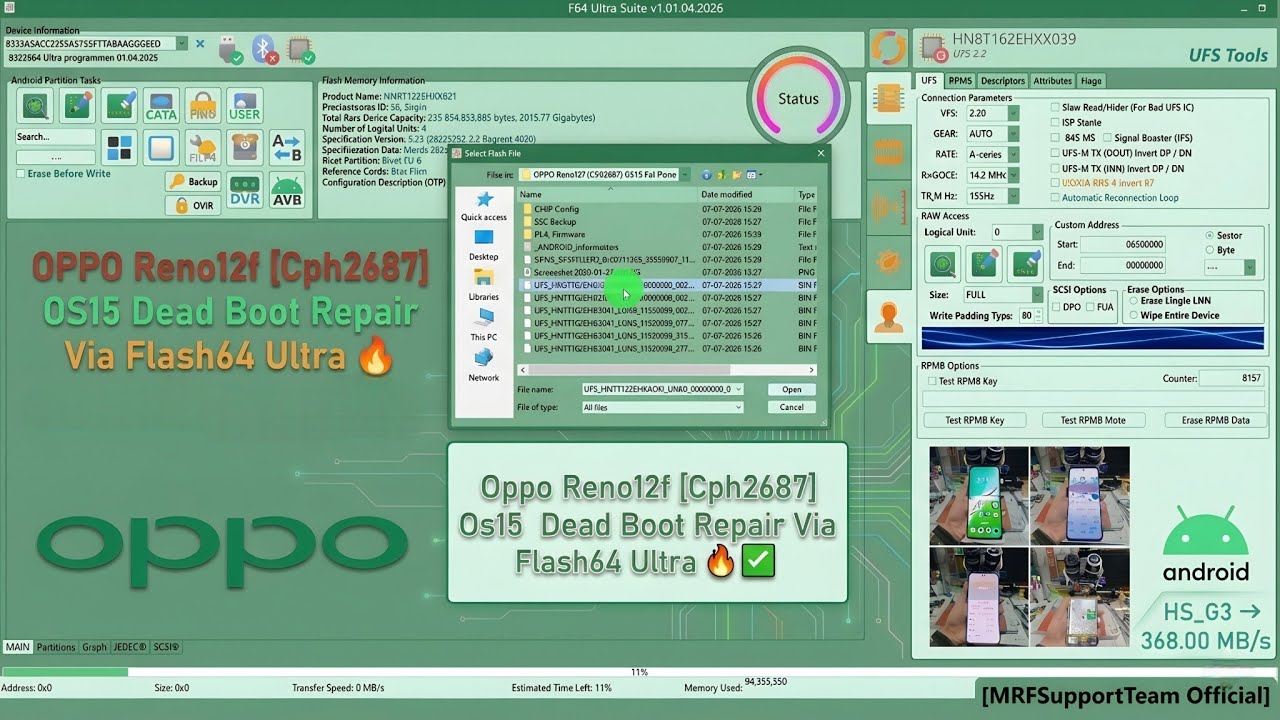Click the file dialog horizontal scrollbar

(666, 369)
